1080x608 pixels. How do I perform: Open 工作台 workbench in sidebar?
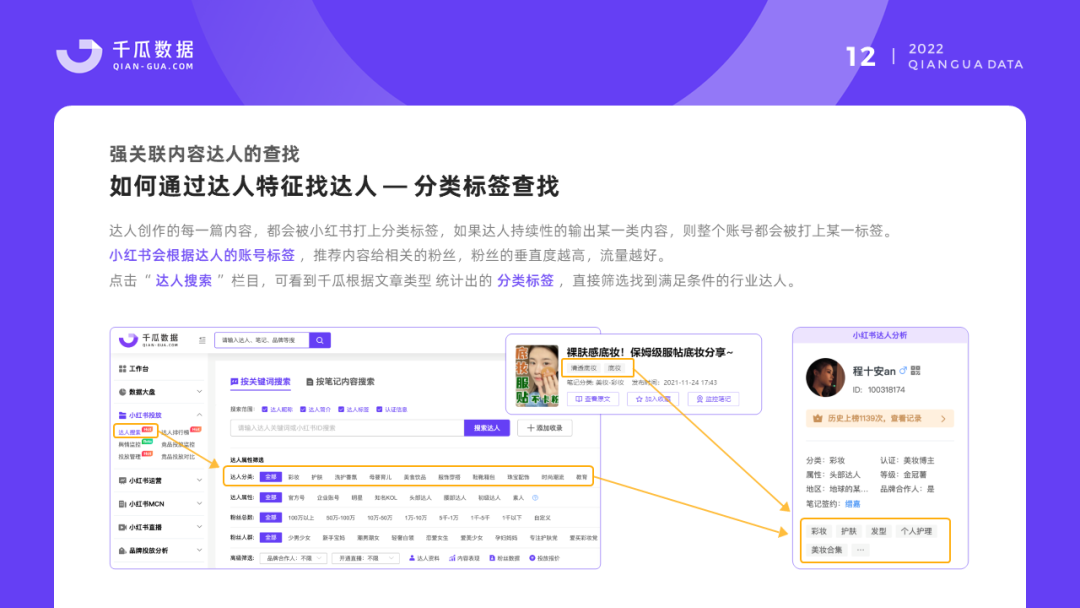click(x=134, y=369)
